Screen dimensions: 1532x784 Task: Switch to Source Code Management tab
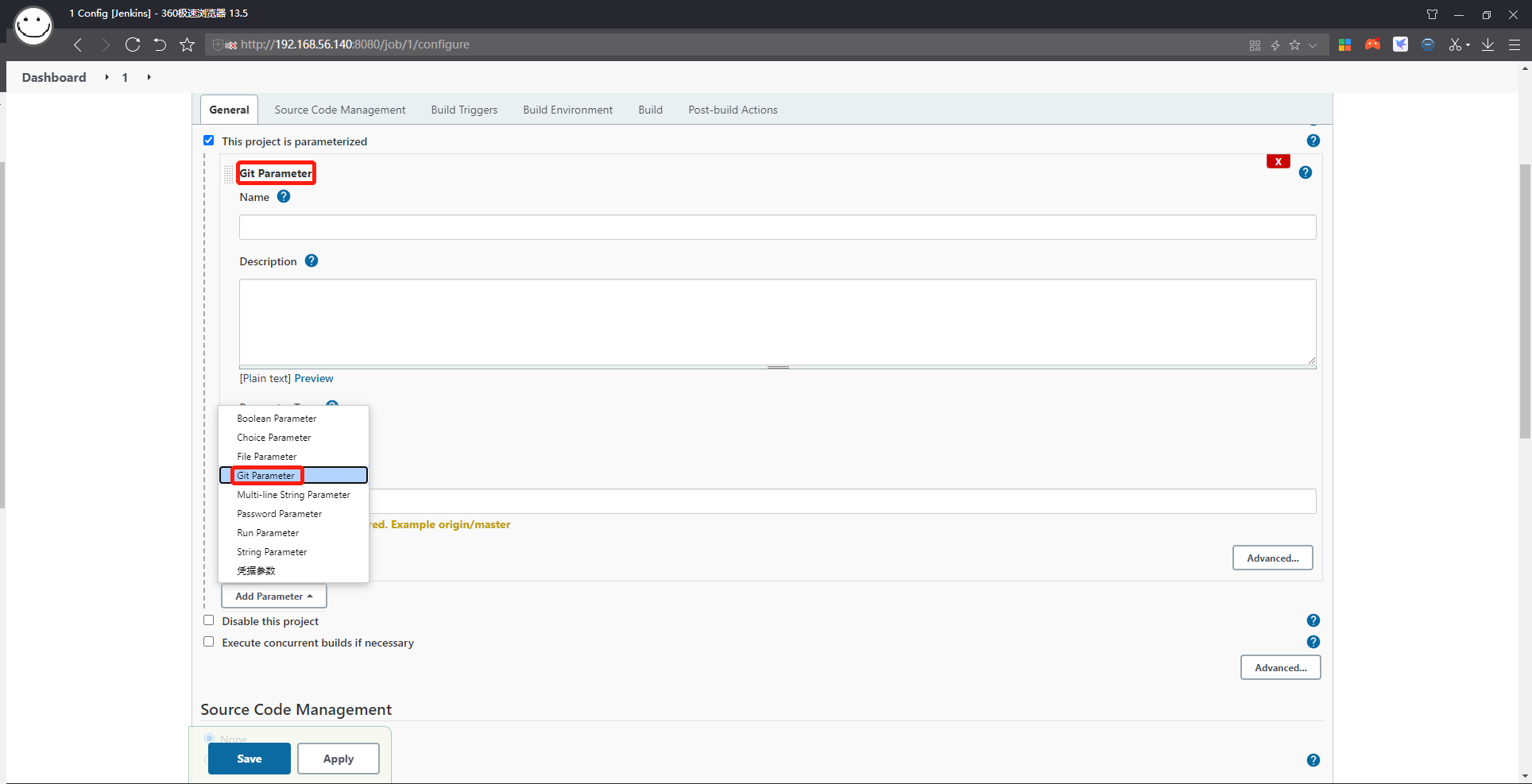point(340,110)
